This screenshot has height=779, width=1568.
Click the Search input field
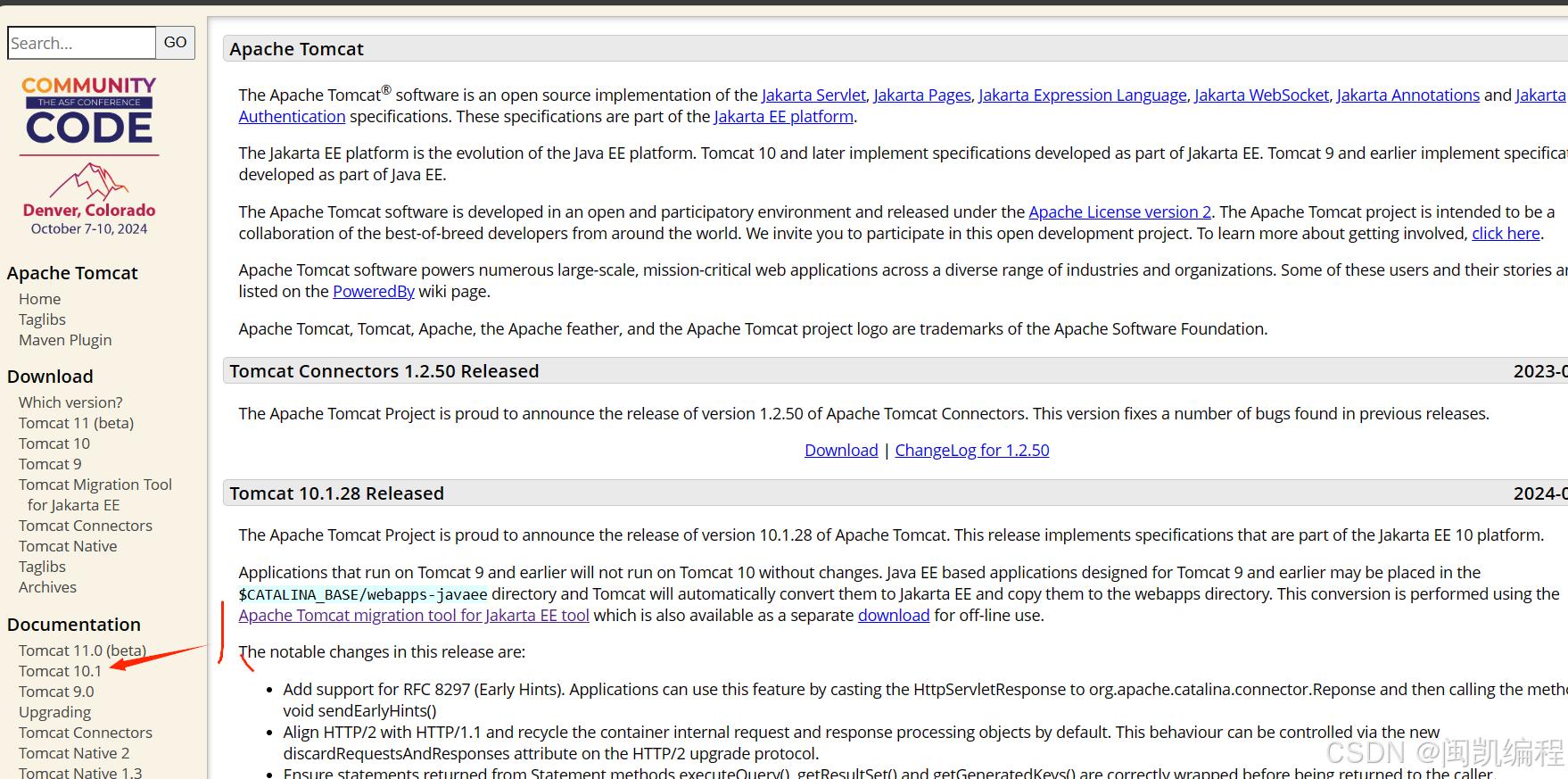point(81,43)
